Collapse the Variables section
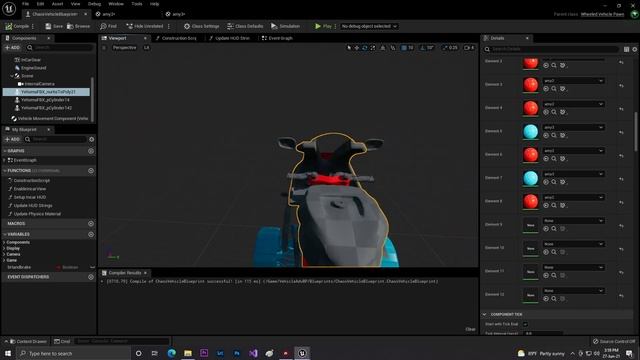The width and height of the screenshot is (640, 360). [4, 234]
